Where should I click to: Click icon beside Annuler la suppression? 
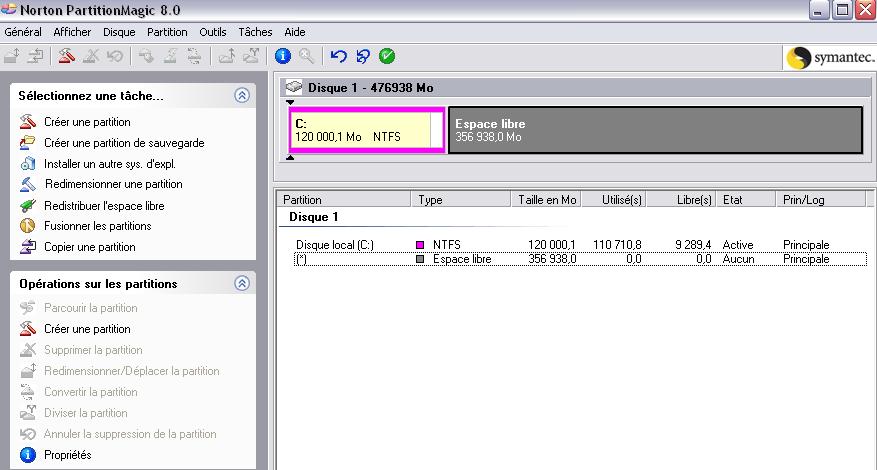pos(27,434)
